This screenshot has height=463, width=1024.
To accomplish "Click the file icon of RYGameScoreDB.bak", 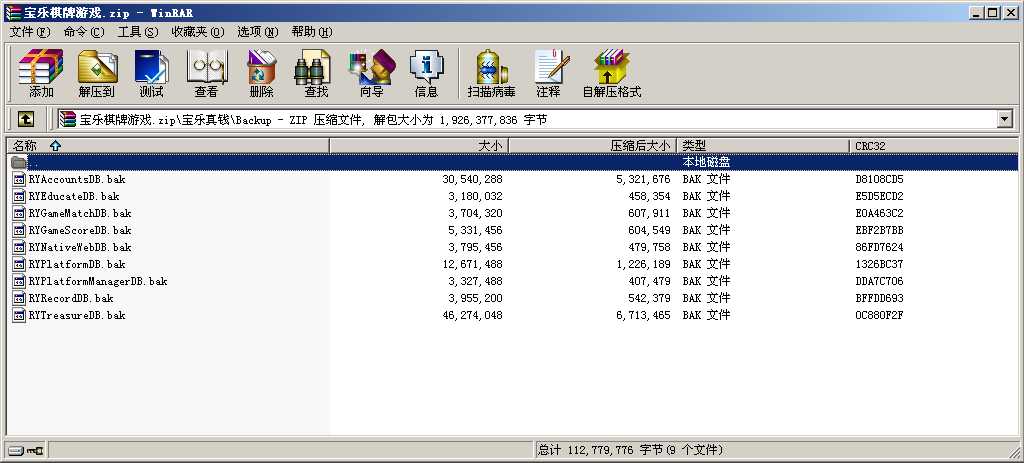I will (x=20, y=230).
